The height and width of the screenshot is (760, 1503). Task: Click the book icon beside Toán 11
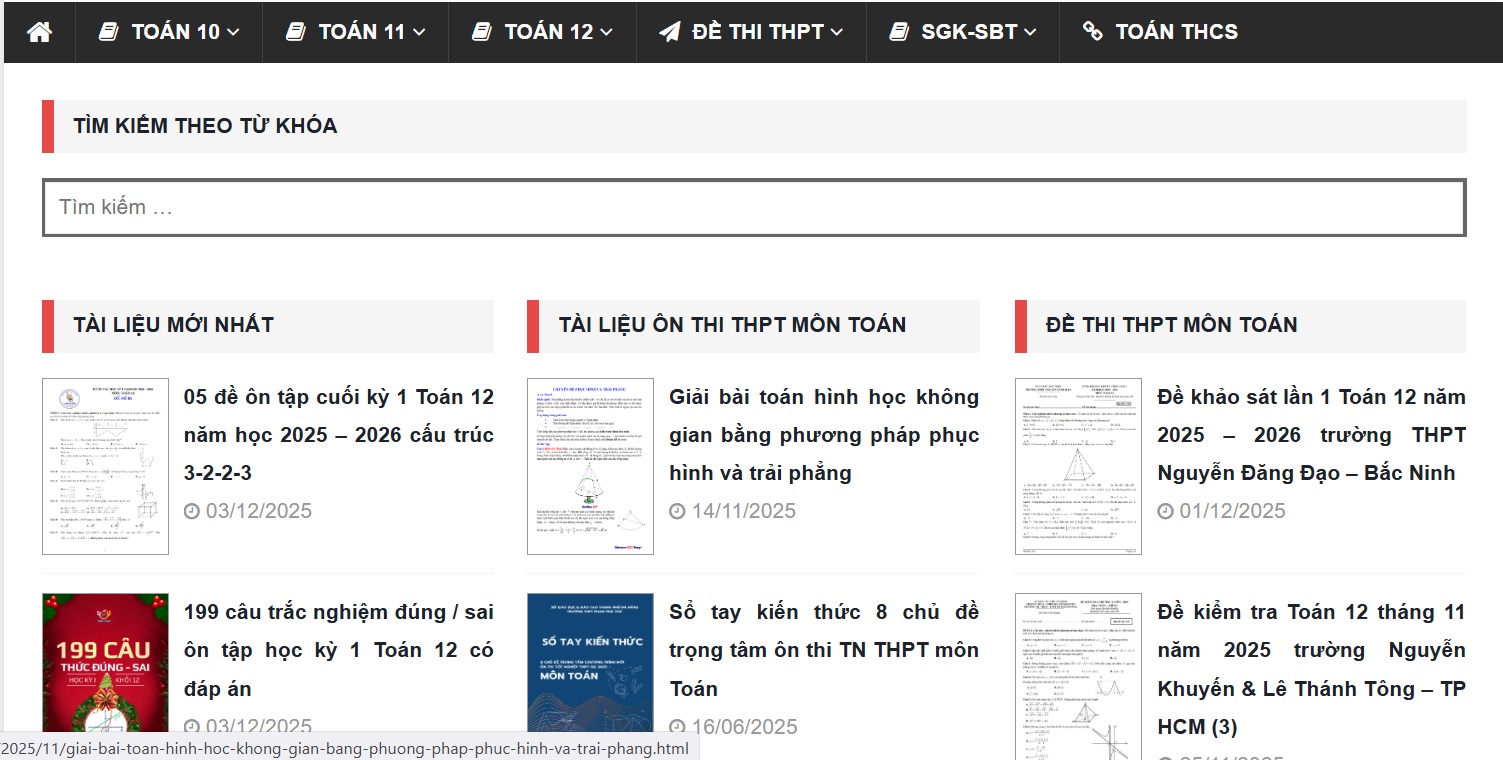click(x=296, y=32)
